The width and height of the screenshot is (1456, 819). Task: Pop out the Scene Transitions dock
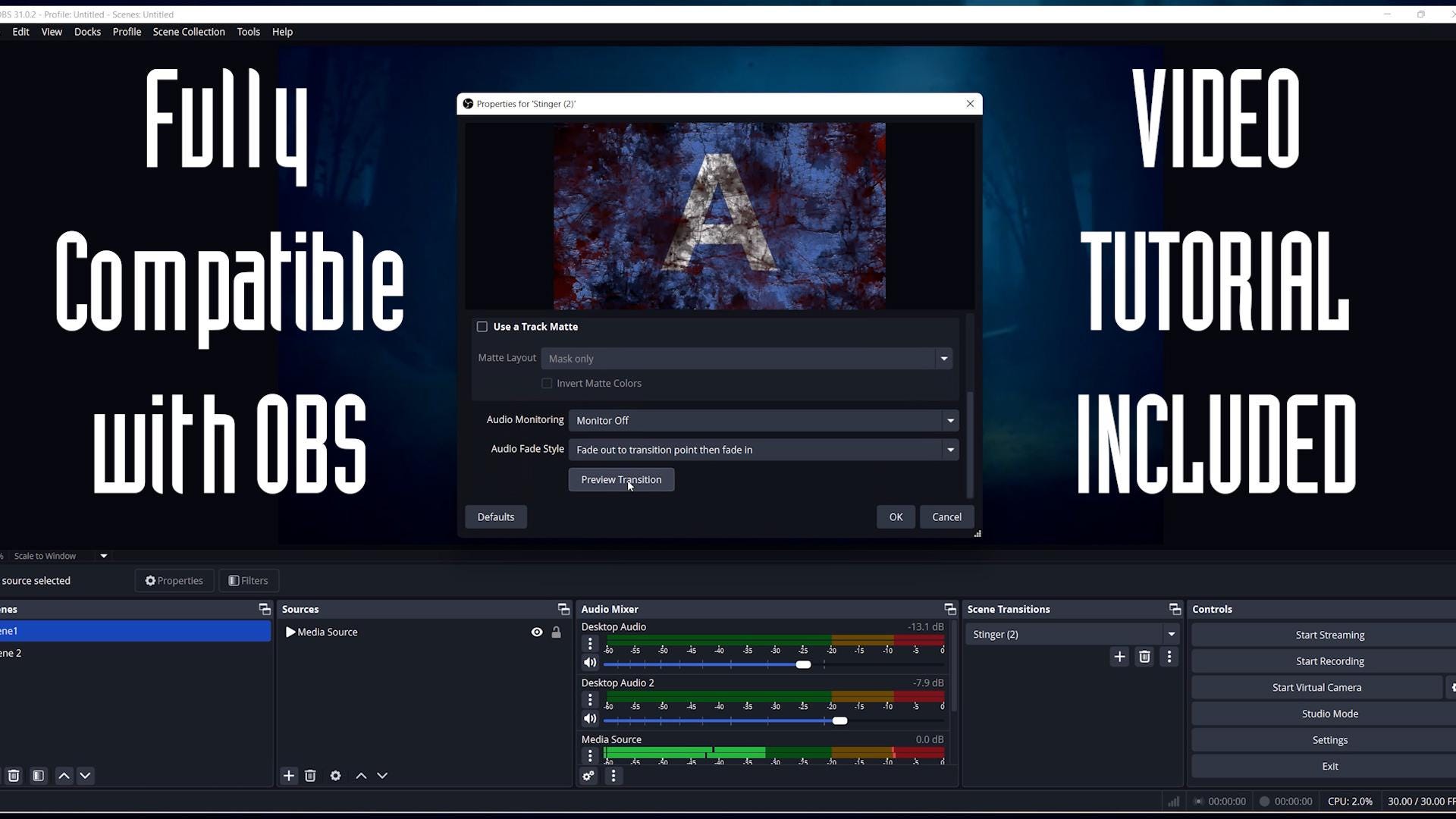(1175, 609)
